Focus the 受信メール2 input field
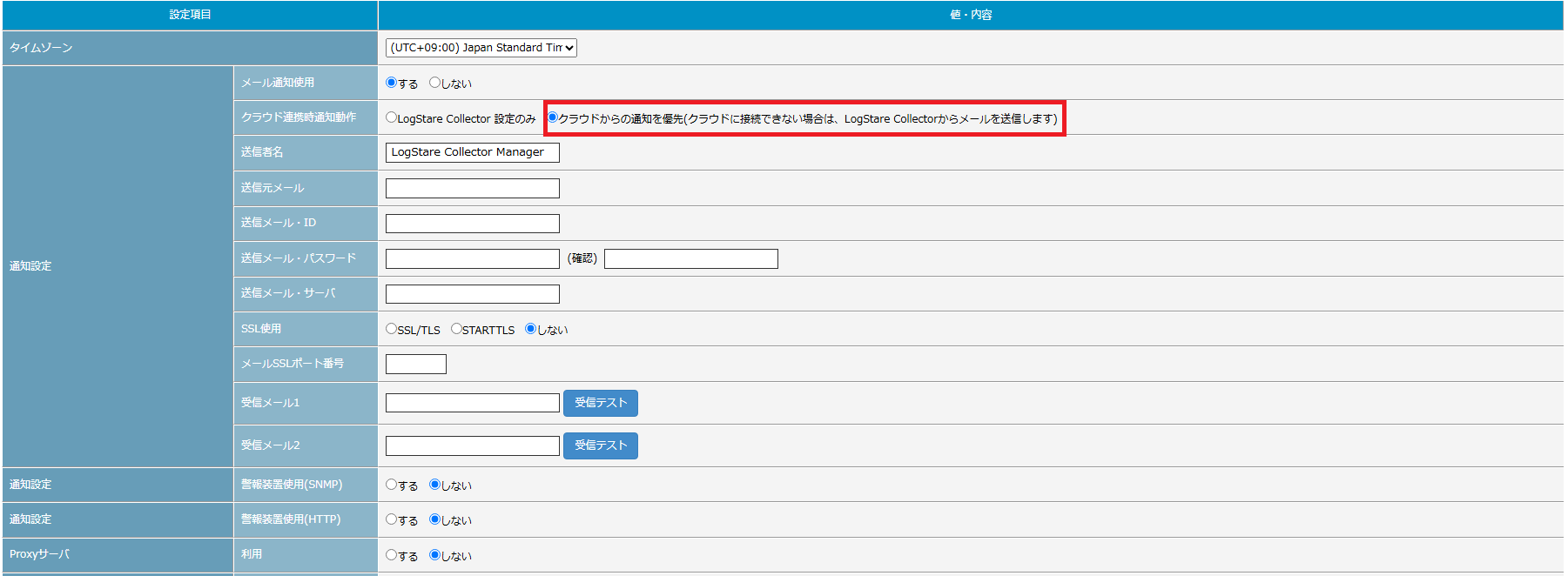 [x=473, y=445]
